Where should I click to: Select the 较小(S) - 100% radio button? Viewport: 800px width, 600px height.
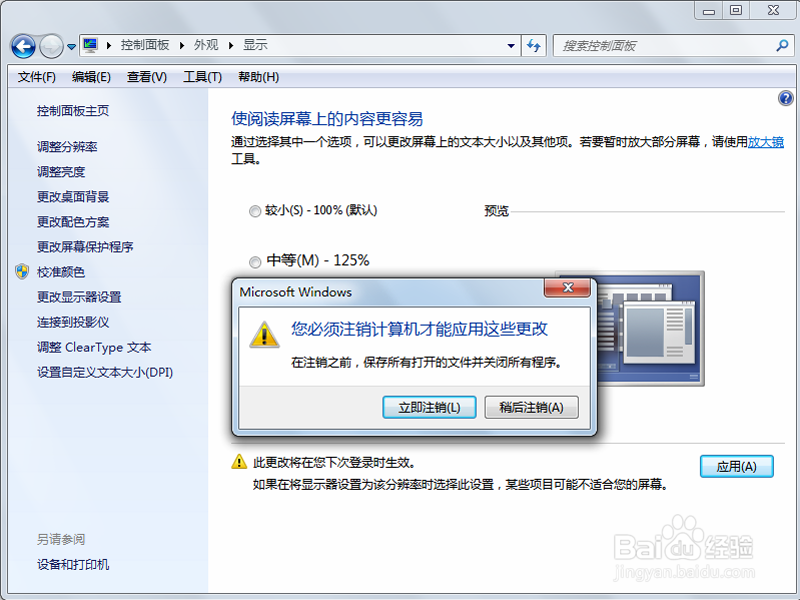pyautogui.click(x=255, y=211)
